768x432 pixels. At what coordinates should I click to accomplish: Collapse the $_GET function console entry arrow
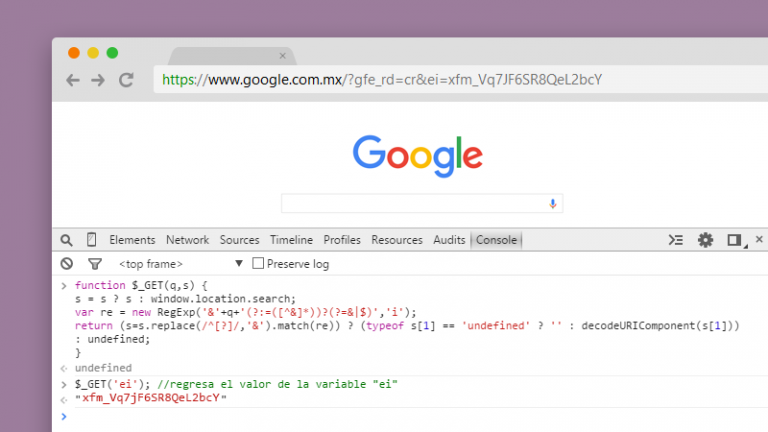pos(65,286)
